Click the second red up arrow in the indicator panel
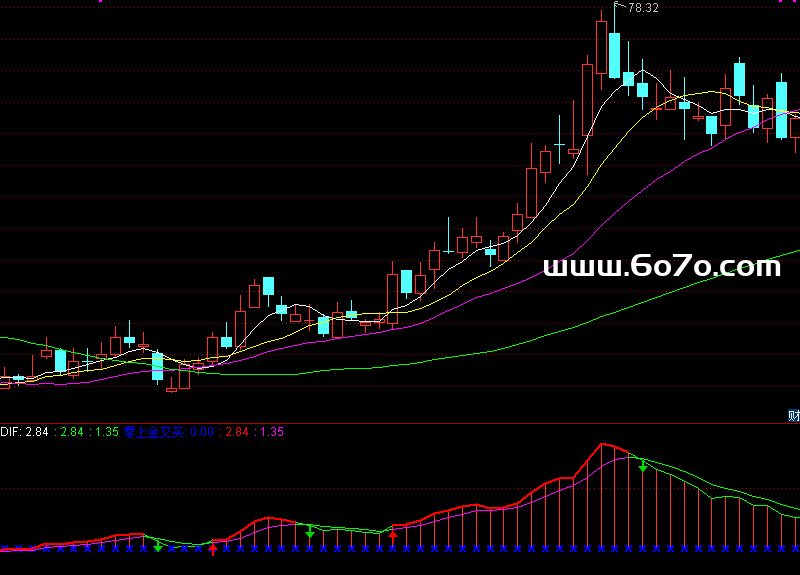The image size is (800, 575). [393, 539]
